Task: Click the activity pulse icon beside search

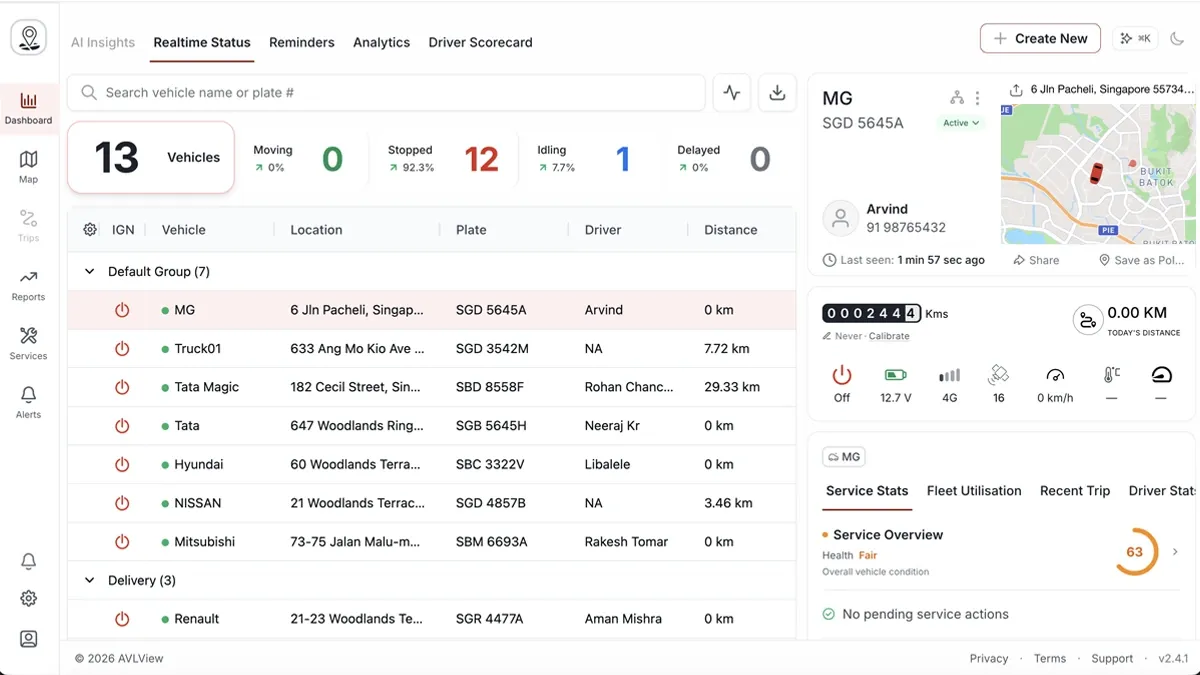Action: point(732,93)
